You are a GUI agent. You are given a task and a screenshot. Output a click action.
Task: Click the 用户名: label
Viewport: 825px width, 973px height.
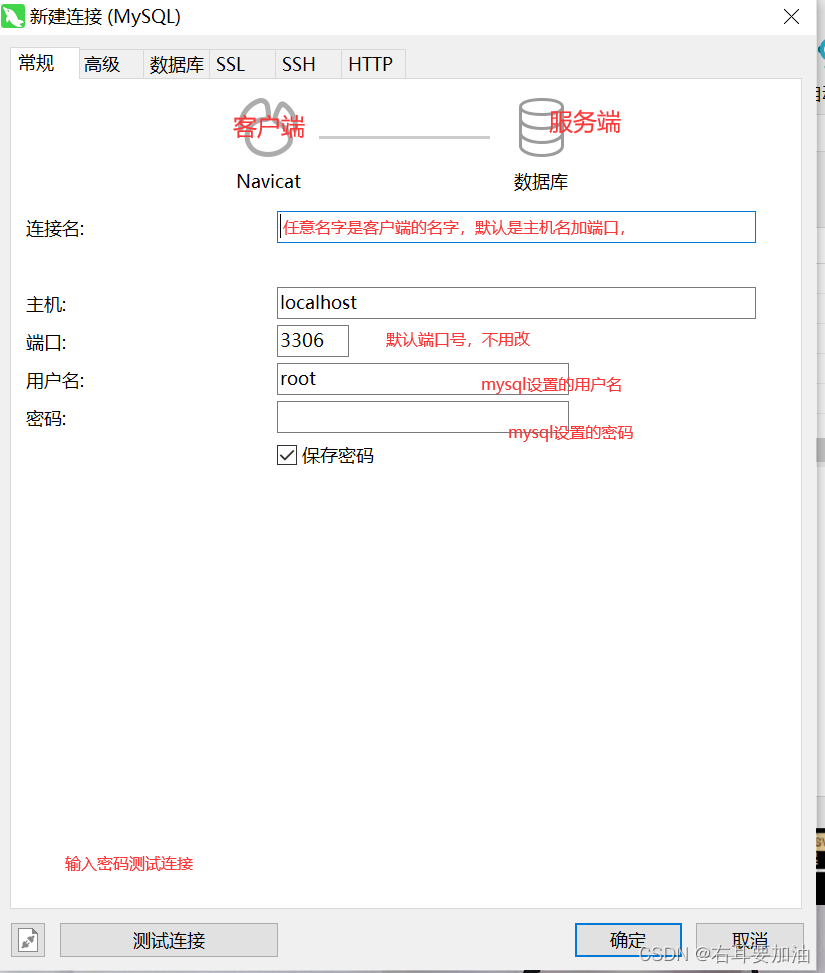click(x=55, y=380)
